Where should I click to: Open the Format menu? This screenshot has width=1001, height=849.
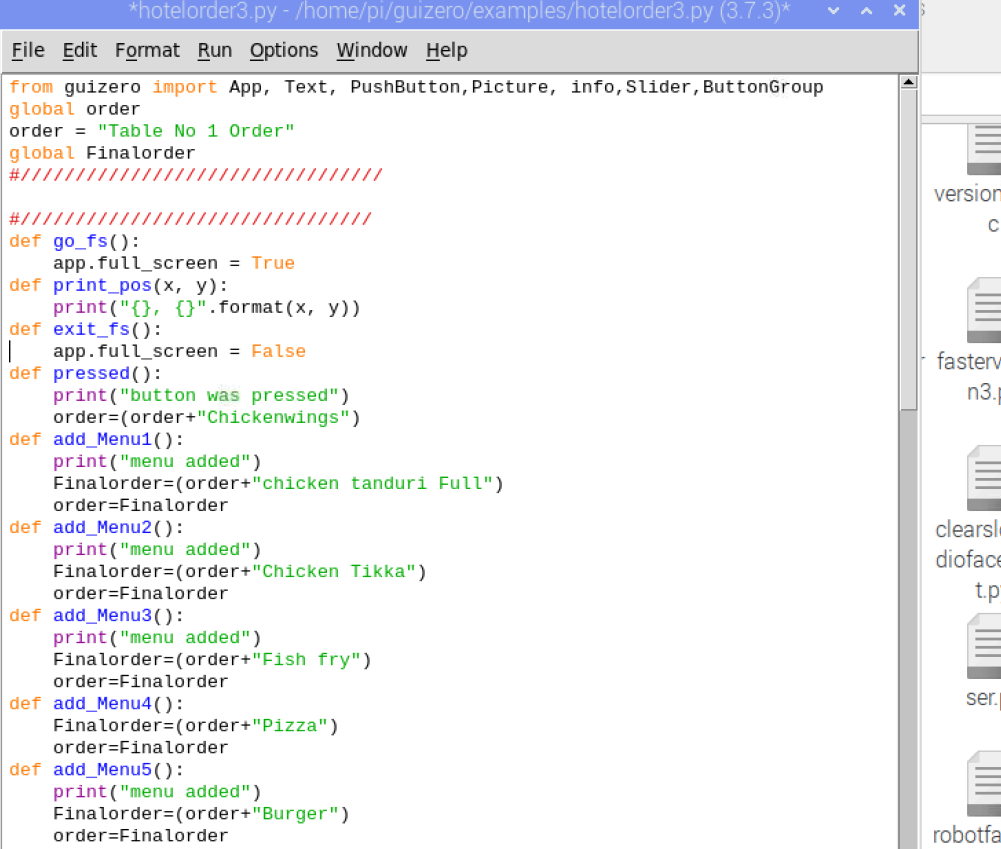pyautogui.click(x=147, y=50)
